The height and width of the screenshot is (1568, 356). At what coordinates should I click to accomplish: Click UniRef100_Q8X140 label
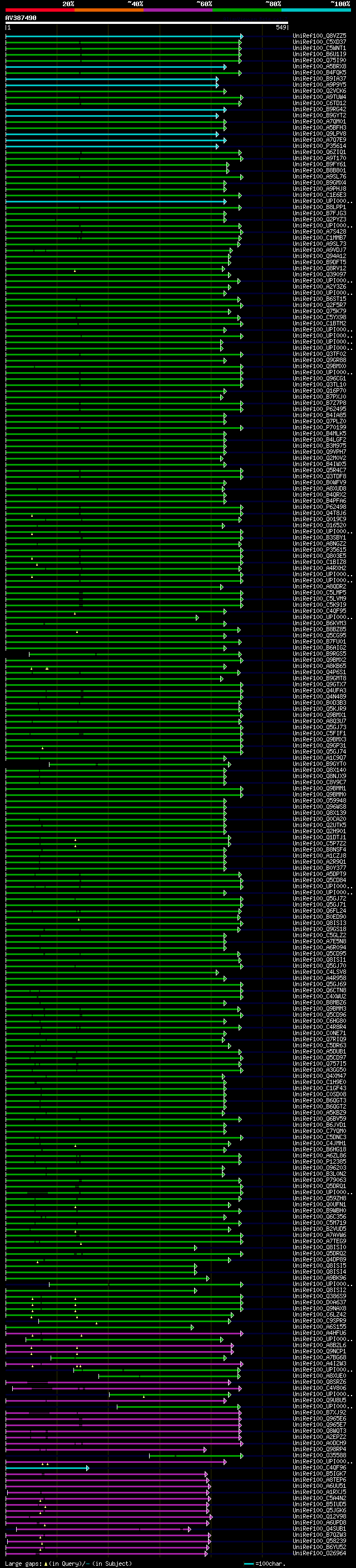[319, 770]
